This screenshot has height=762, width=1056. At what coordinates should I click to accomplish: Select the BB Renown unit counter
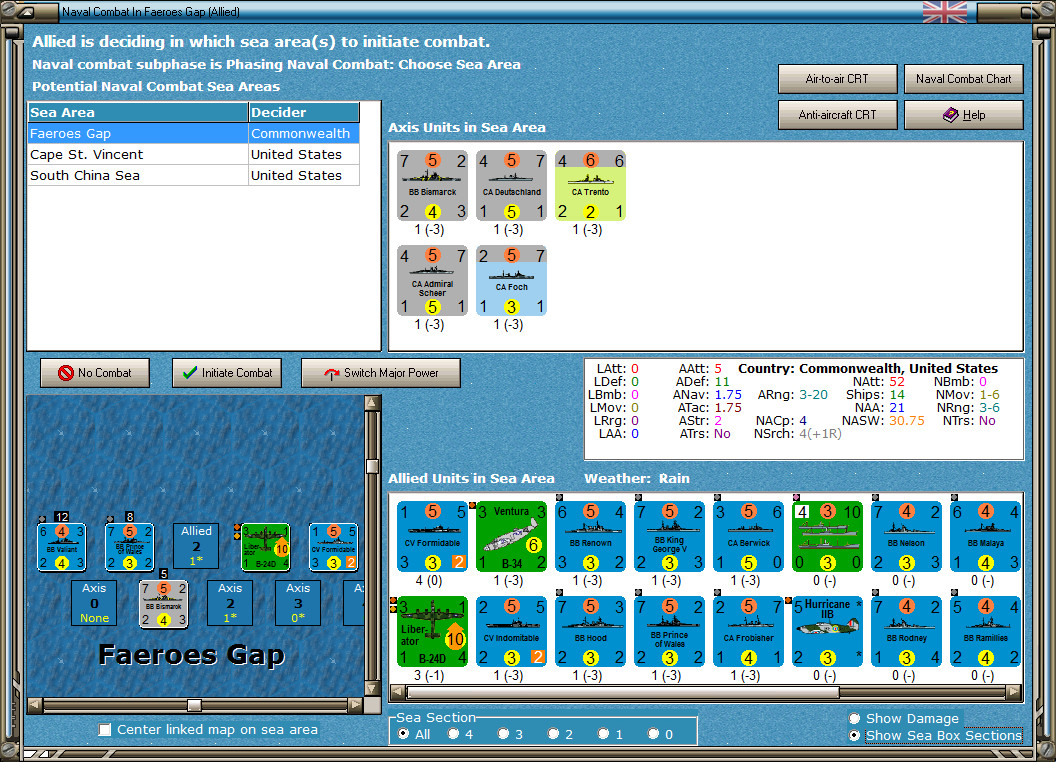[591, 536]
